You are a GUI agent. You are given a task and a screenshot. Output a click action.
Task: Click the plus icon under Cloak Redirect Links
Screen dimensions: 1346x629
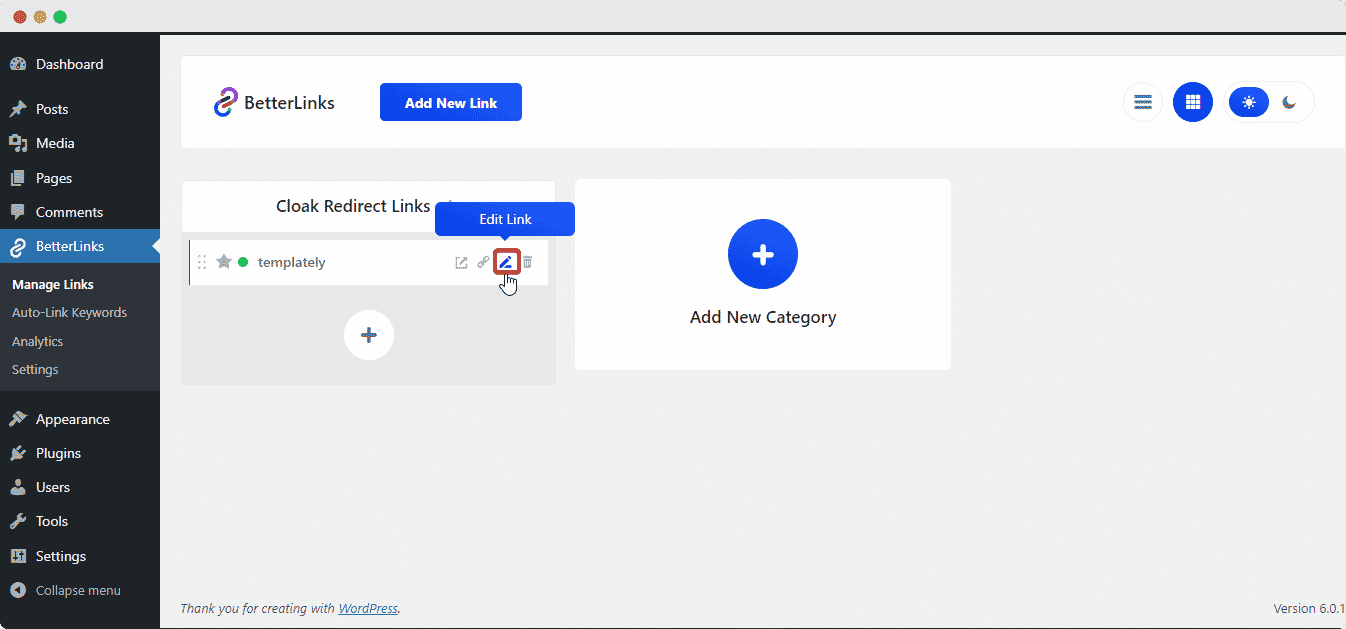[x=368, y=334]
